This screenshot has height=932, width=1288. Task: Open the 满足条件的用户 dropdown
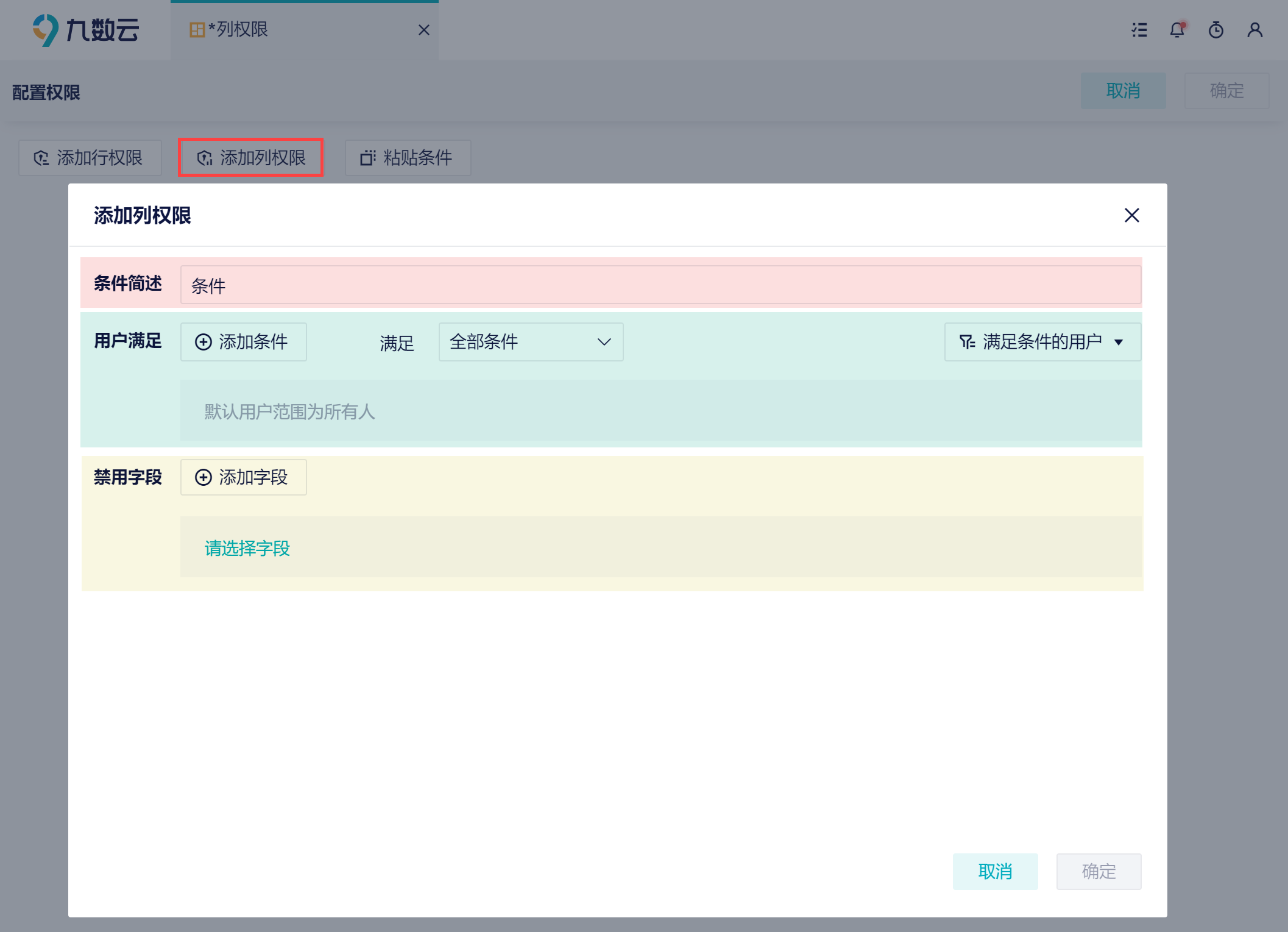1042,342
